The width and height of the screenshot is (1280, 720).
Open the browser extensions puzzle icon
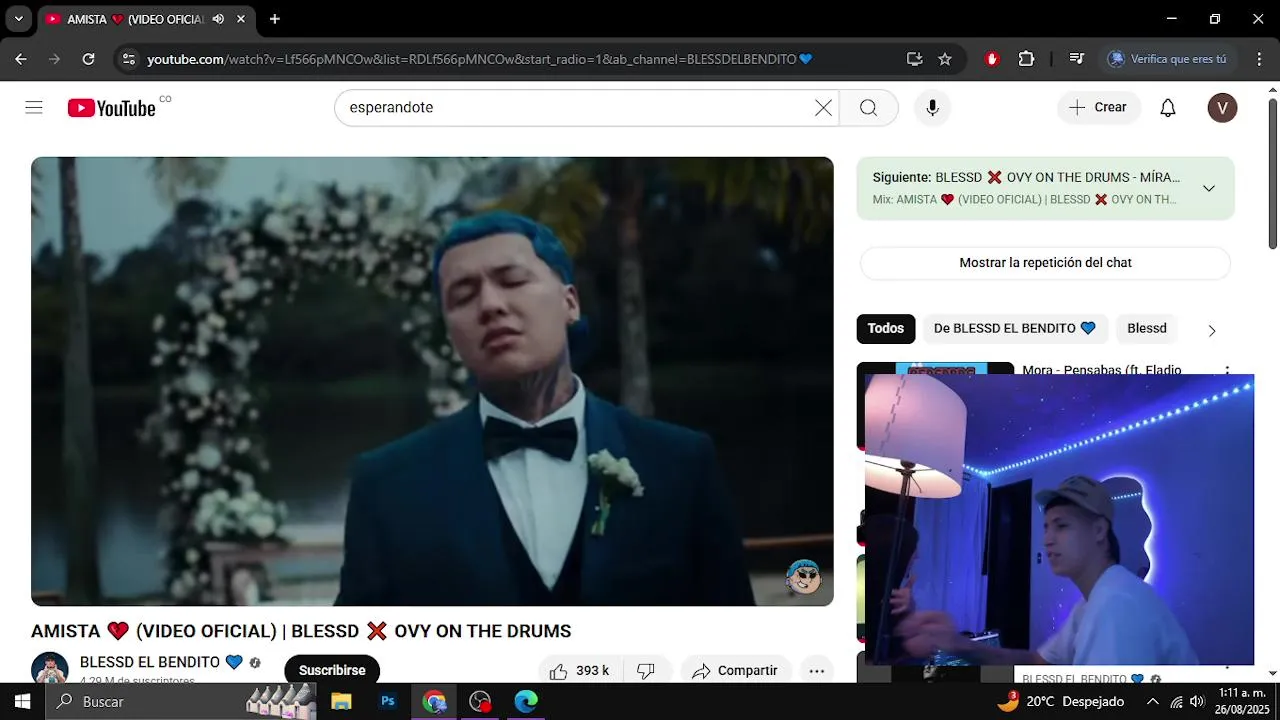tap(1026, 59)
